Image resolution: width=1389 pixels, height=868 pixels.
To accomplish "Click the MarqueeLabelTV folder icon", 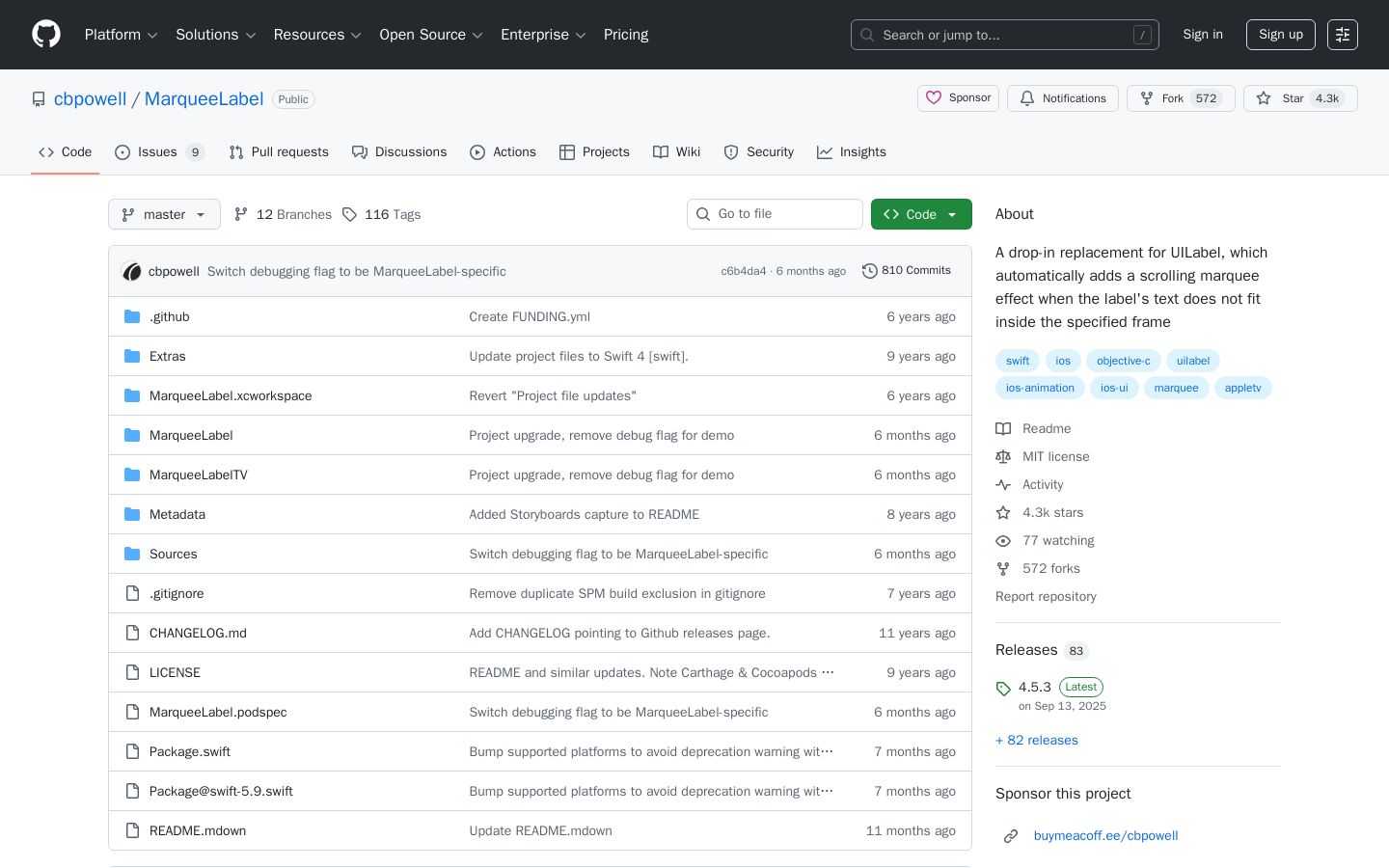I will pos(132,475).
